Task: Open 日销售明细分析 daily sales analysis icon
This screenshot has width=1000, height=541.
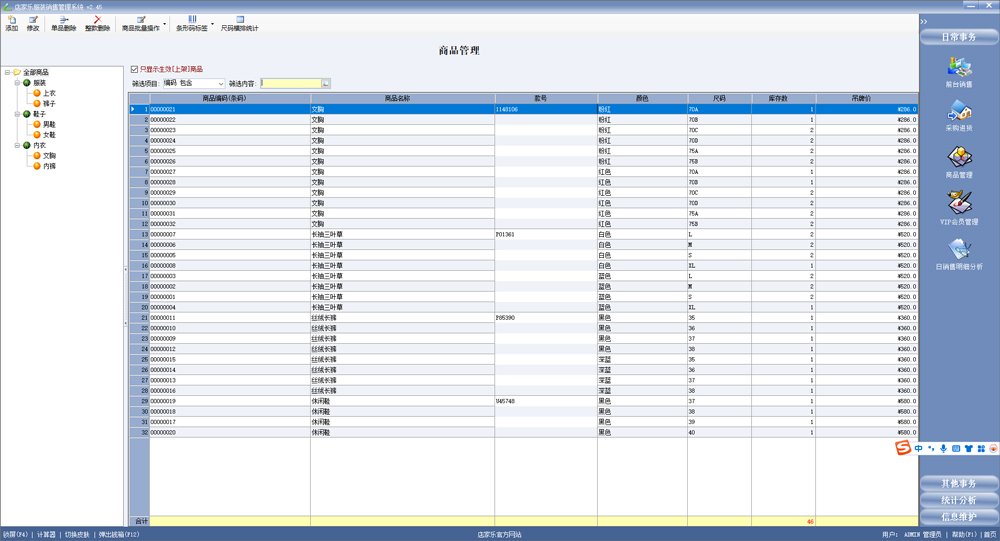Action: click(959, 254)
